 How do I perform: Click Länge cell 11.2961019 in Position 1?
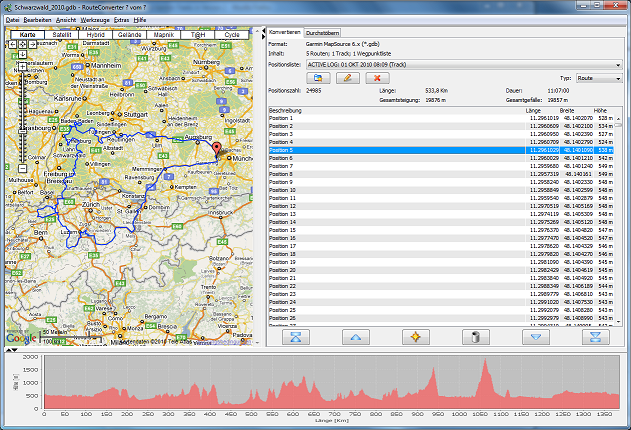tap(544, 118)
